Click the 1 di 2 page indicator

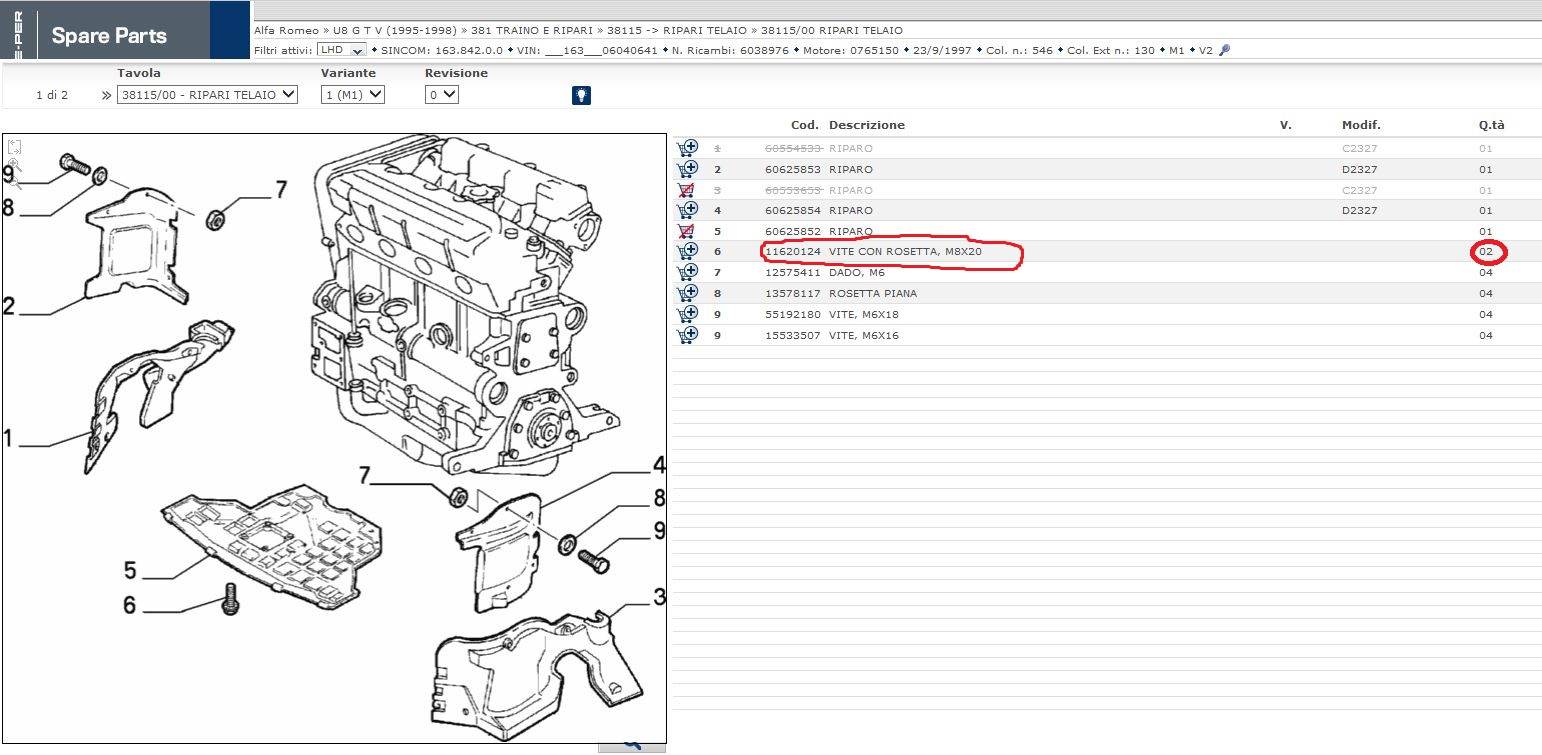(51, 95)
